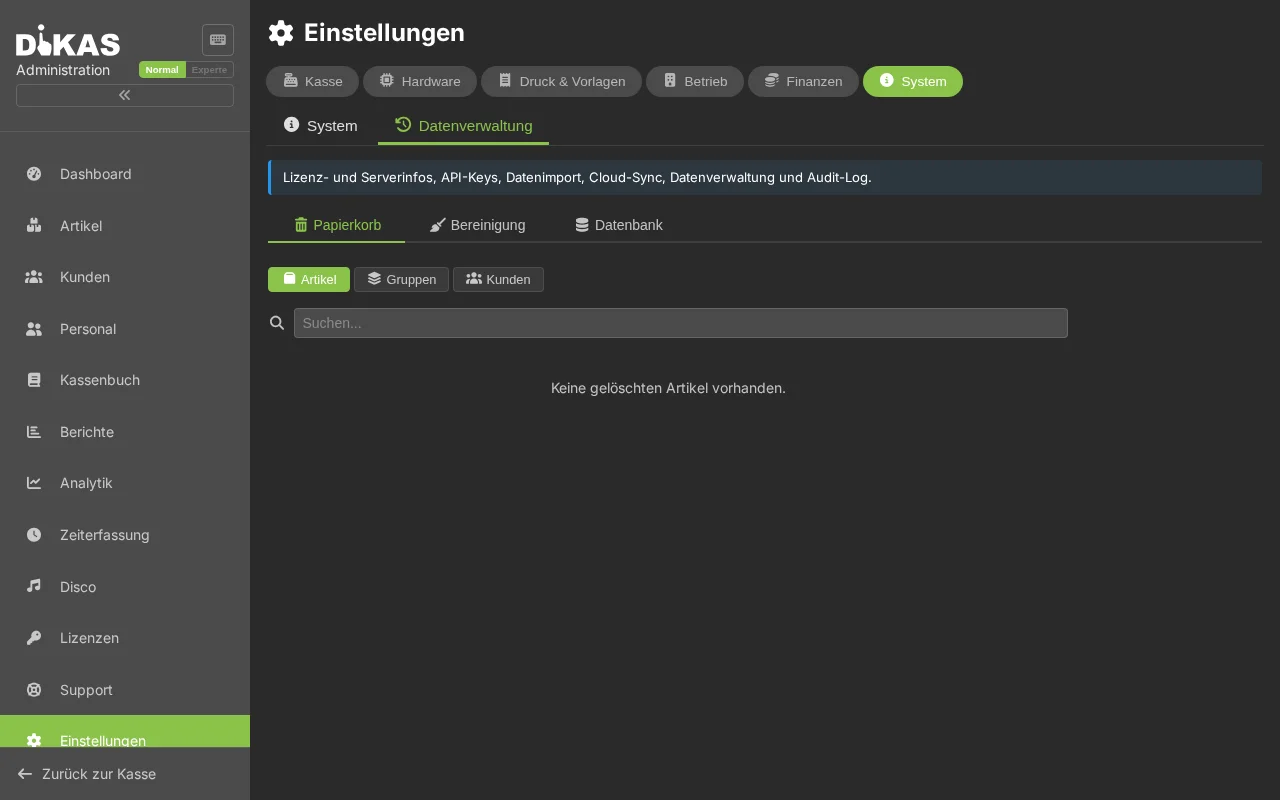Open Lizenzen in the sidebar
Image resolution: width=1280 pixels, height=800 pixels.
pyautogui.click(x=125, y=638)
